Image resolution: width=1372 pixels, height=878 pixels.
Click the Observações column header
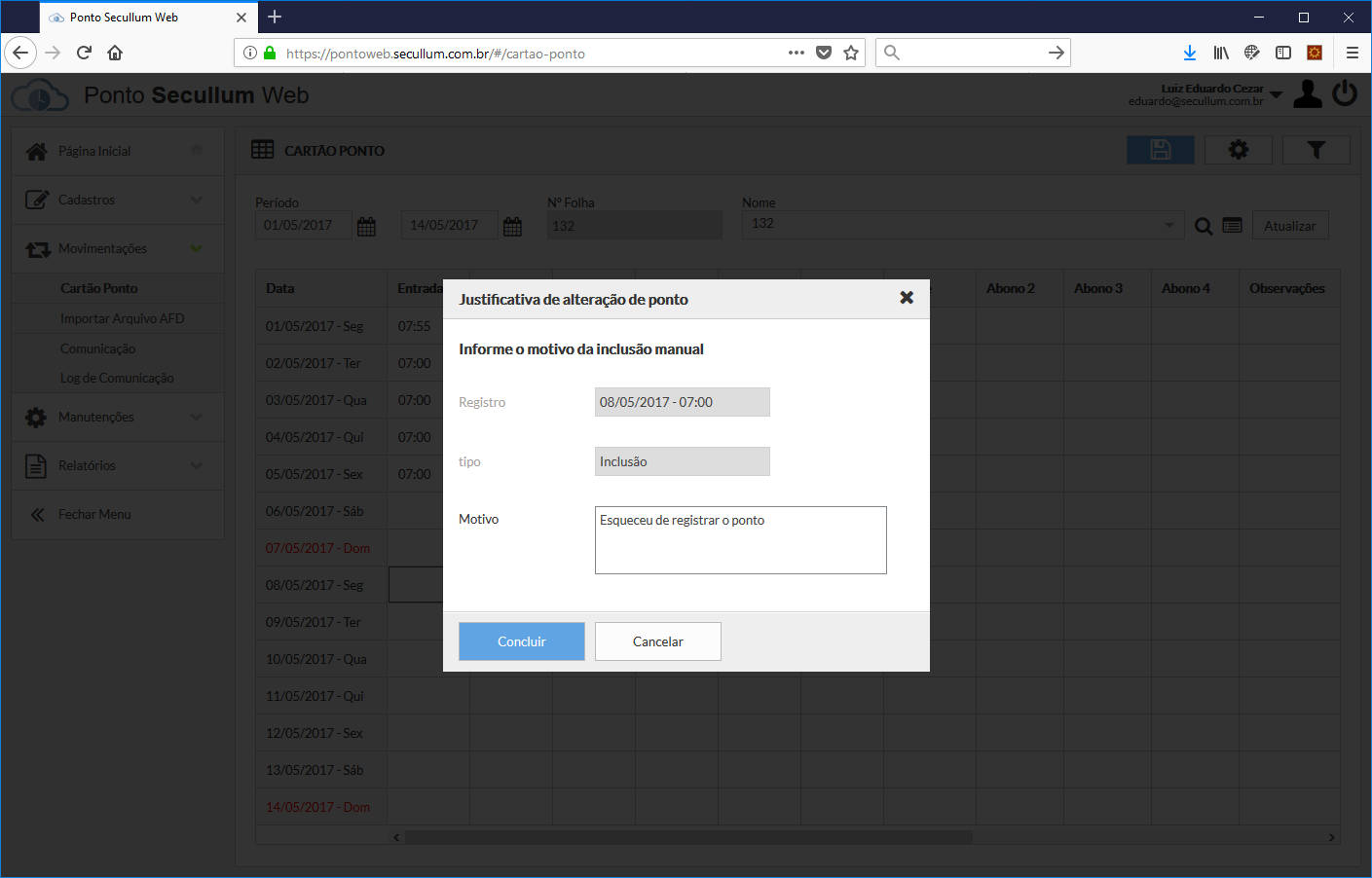(1287, 288)
